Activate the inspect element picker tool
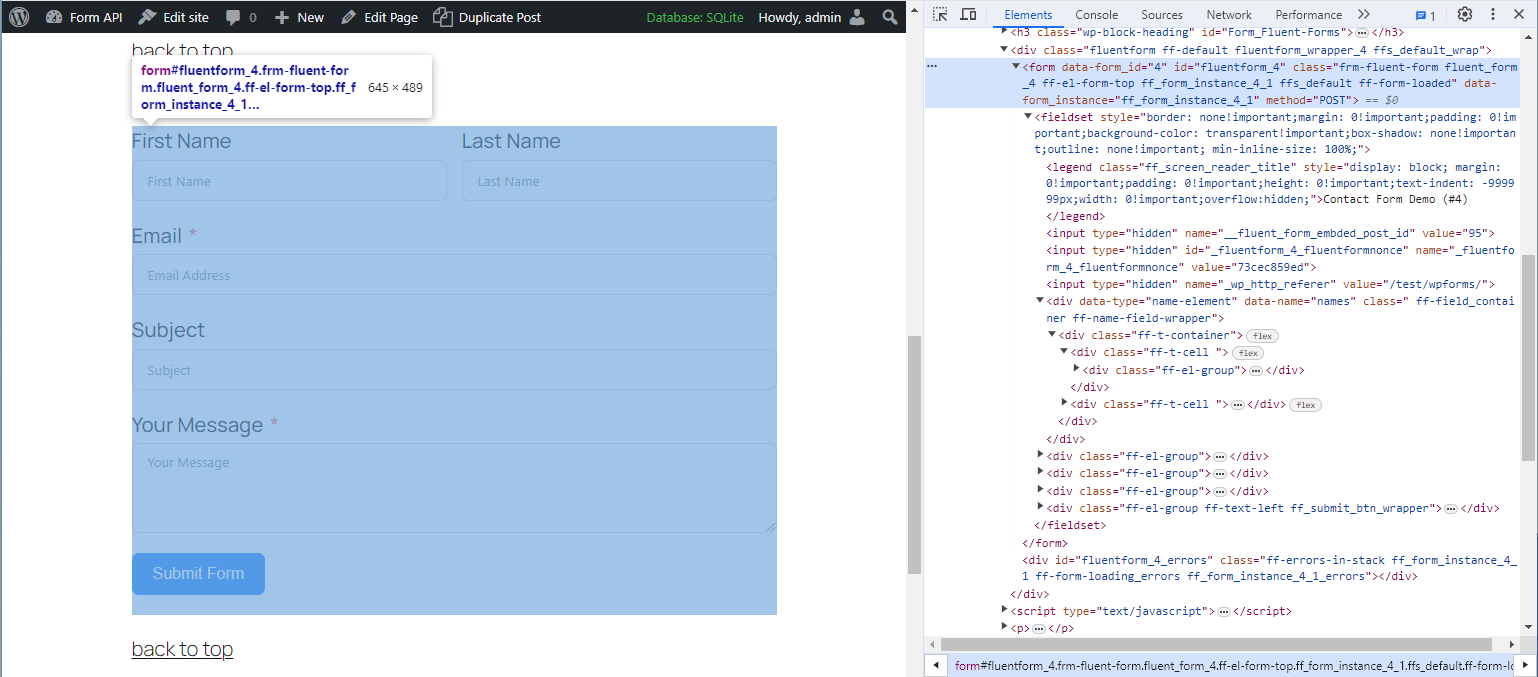 pyautogui.click(x=940, y=15)
